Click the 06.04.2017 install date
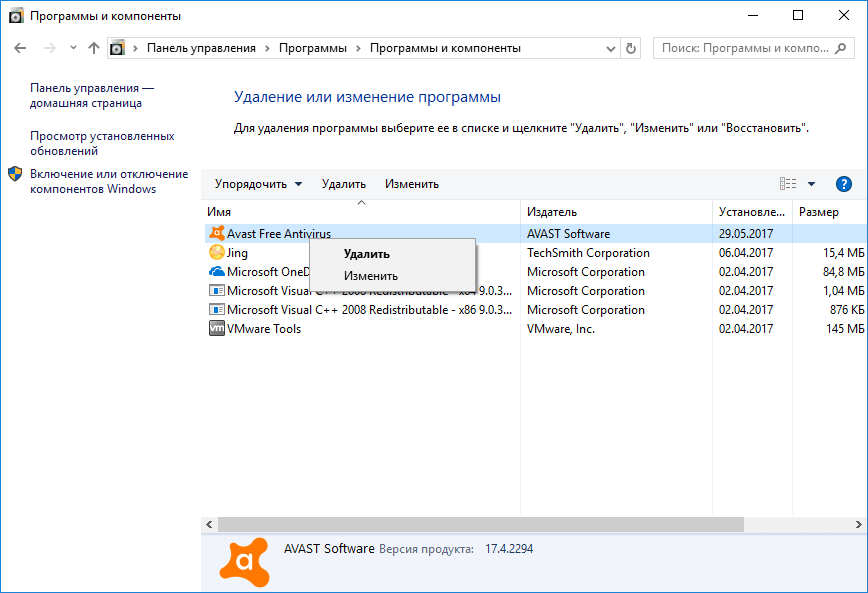The image size is (868, 593). (x=746, y=252)
